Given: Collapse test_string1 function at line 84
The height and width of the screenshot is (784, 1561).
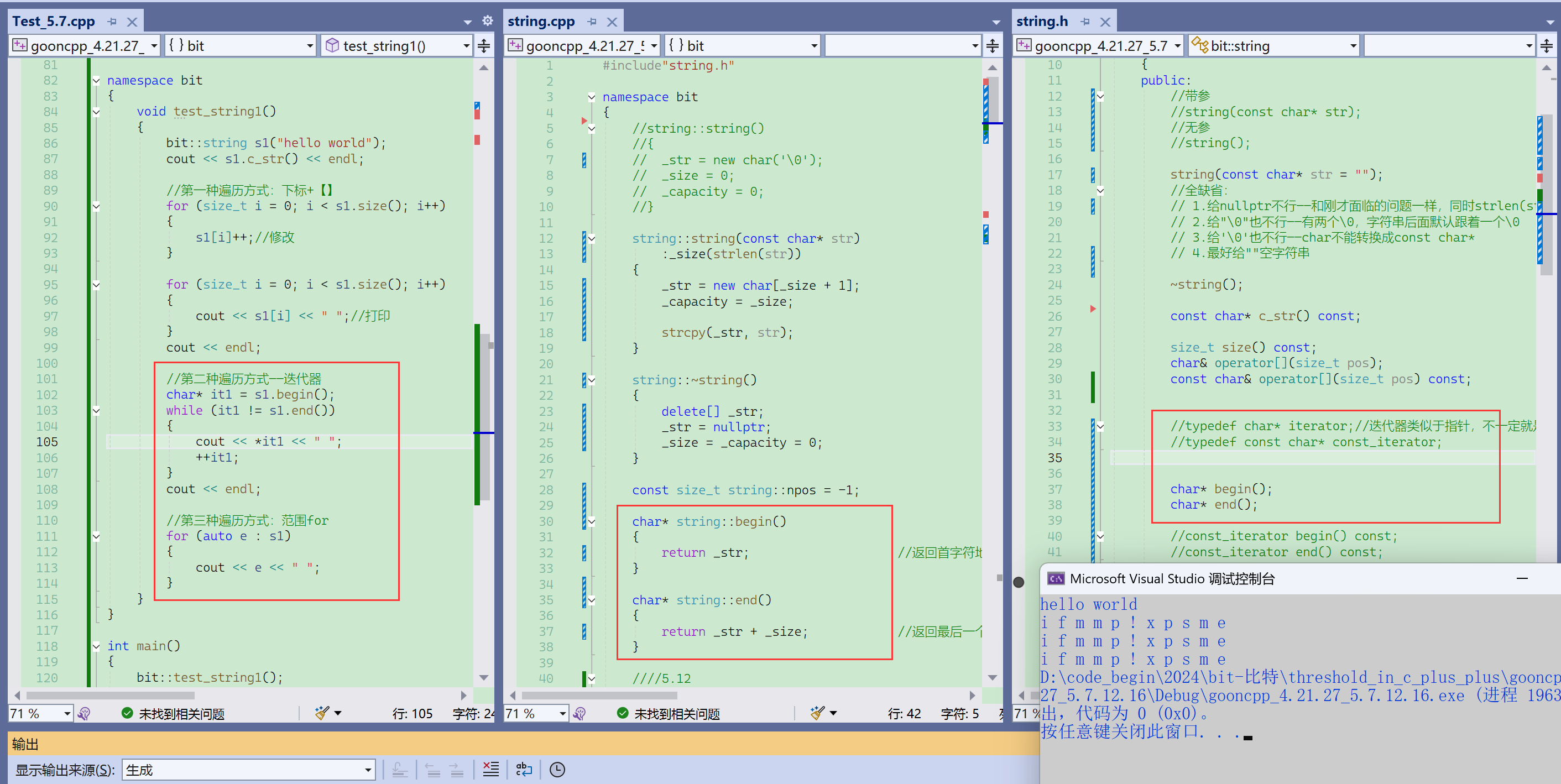Looking at the screenshot, I should click(96, 112).
